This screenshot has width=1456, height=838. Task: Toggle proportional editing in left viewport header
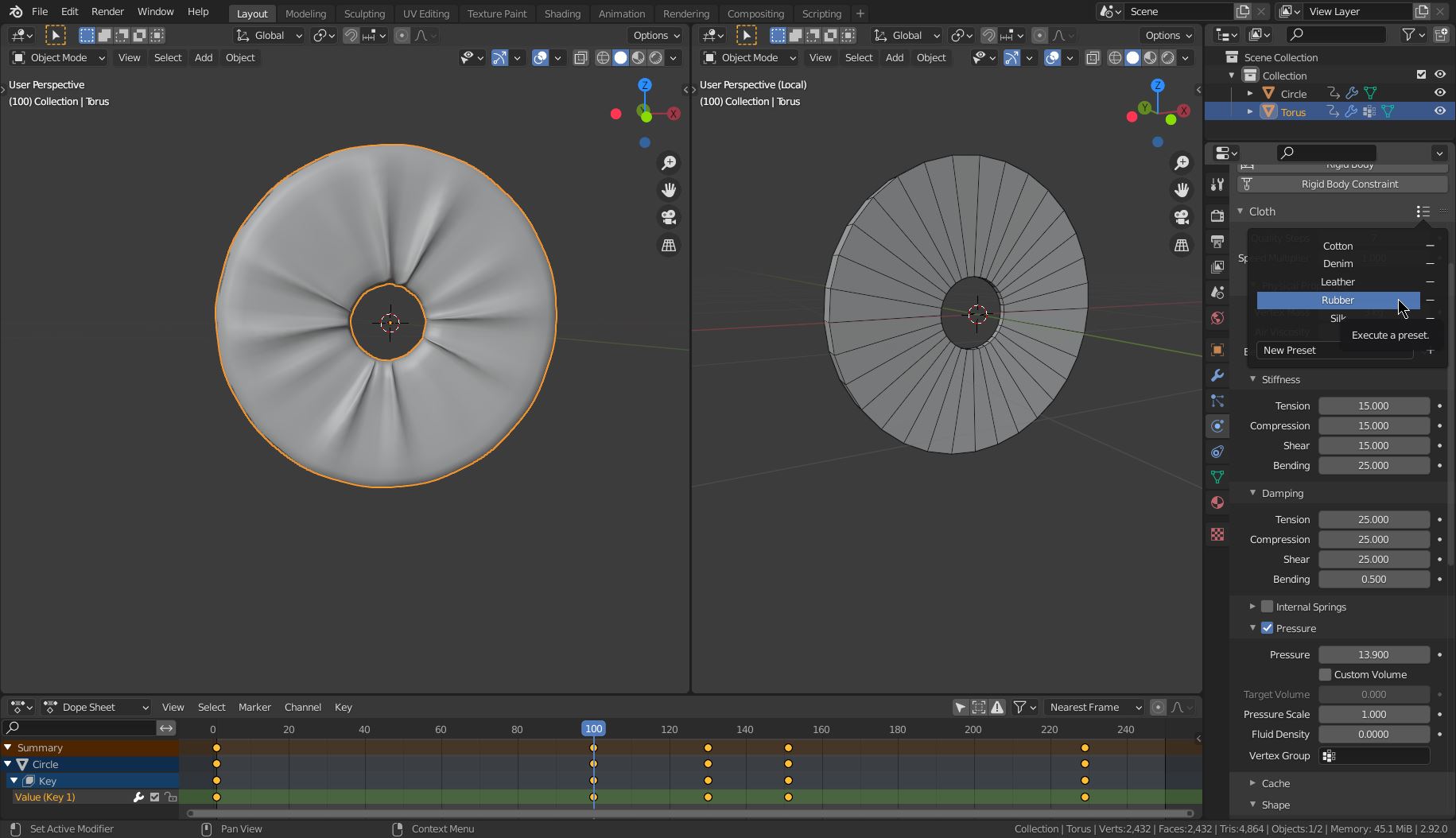click(x=402, y=35)
